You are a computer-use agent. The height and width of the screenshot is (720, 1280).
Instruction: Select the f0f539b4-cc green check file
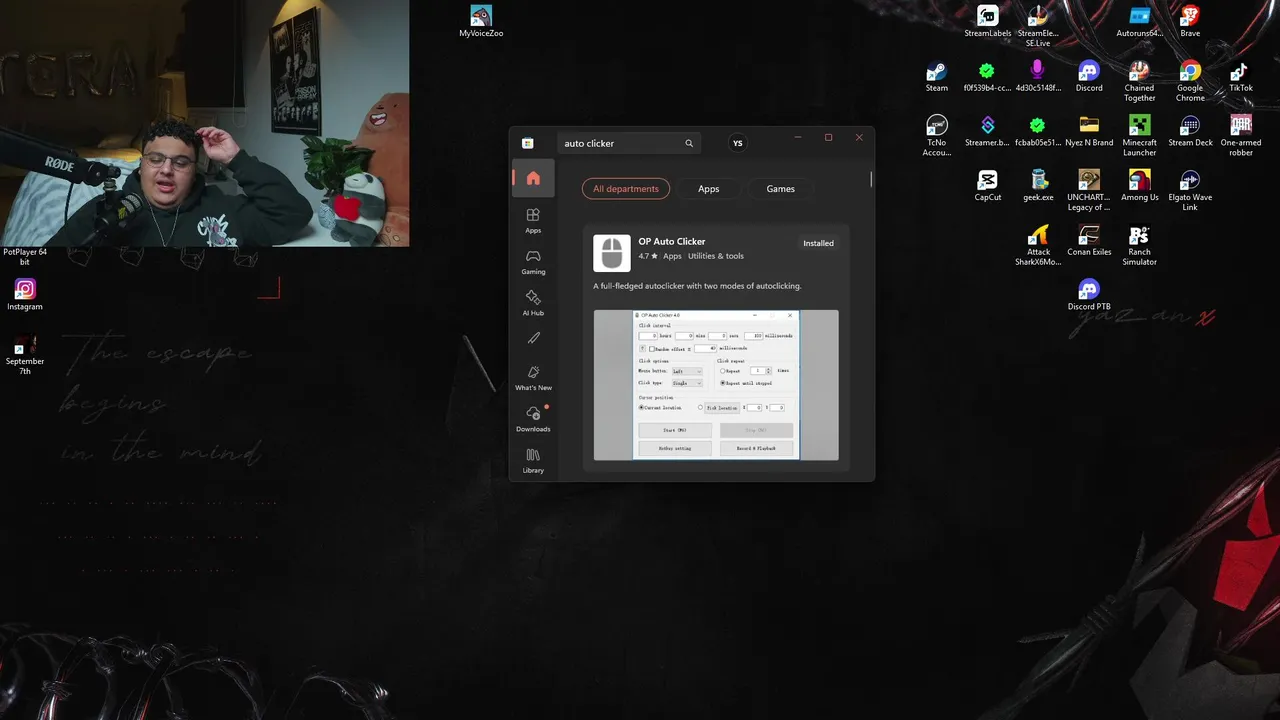click(987, 77)
